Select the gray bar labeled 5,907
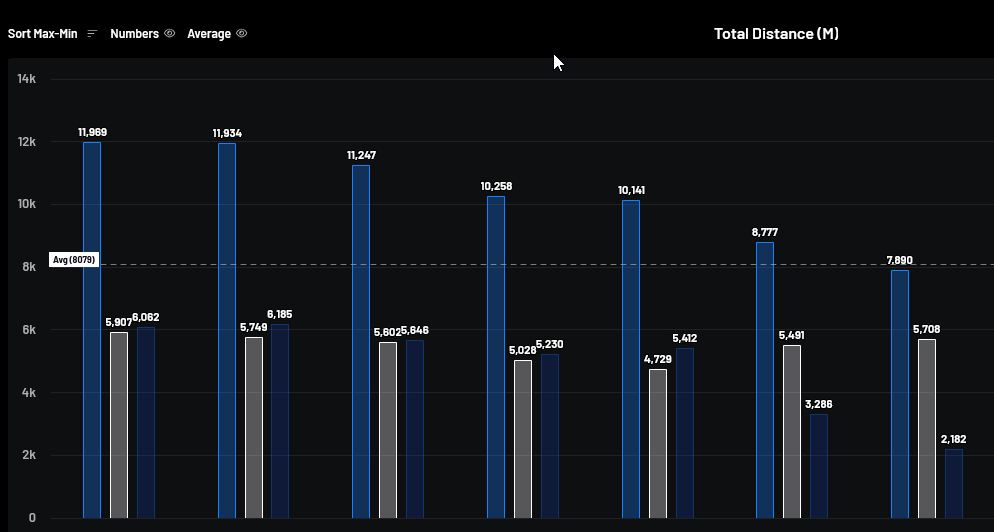The image size is (994, 532). pos(119,425)
